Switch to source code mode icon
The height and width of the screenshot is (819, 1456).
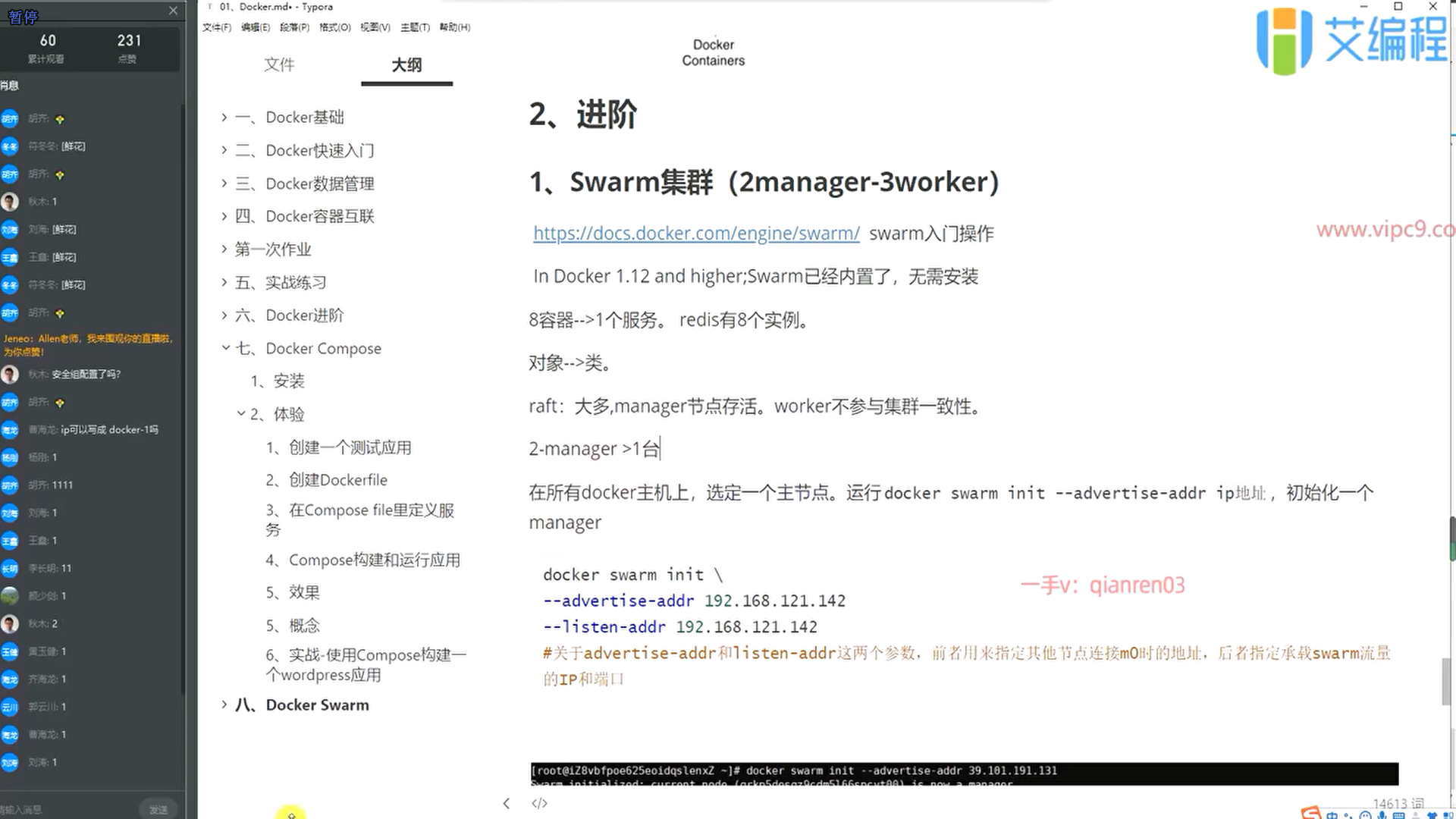tap(539, 803)
